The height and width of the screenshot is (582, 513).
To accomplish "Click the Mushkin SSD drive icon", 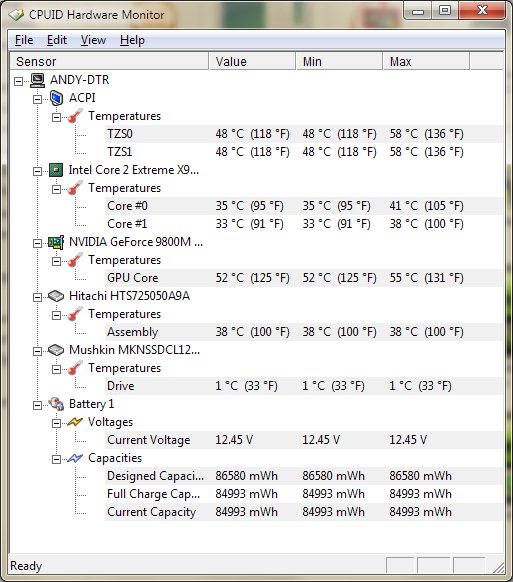I will [x=56, y=350].
